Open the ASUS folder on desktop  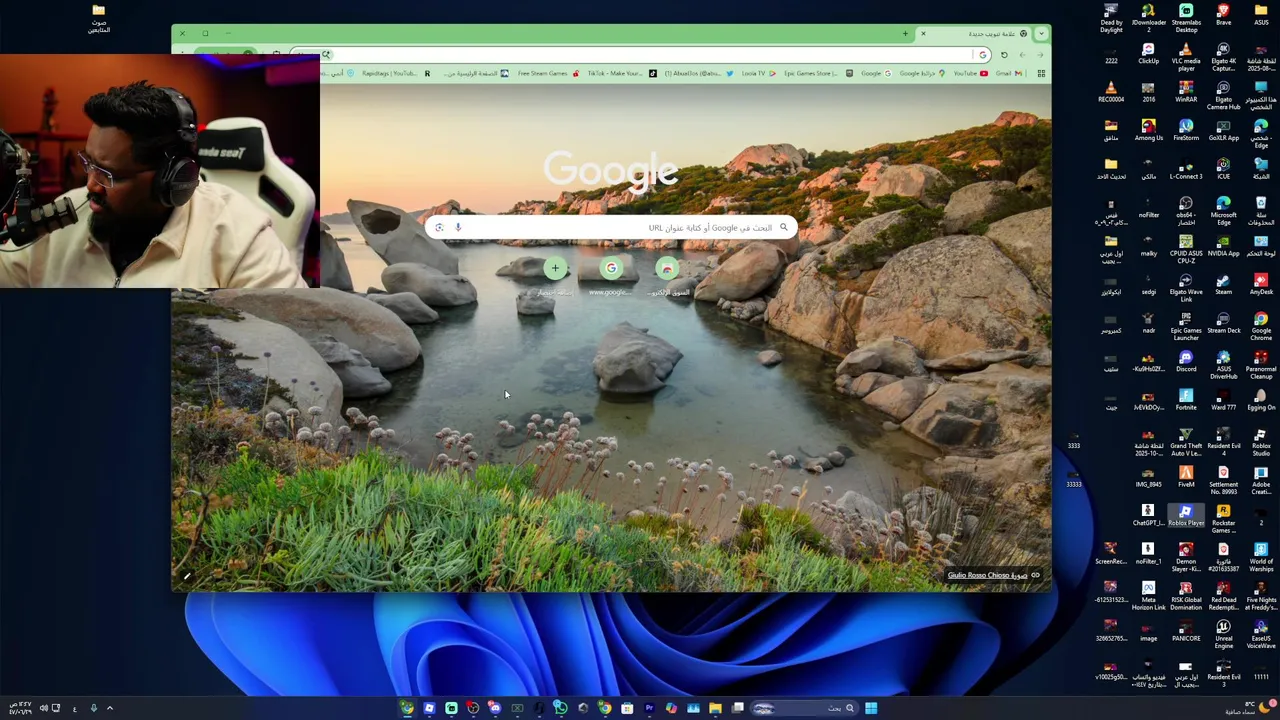pos(1261,15)
